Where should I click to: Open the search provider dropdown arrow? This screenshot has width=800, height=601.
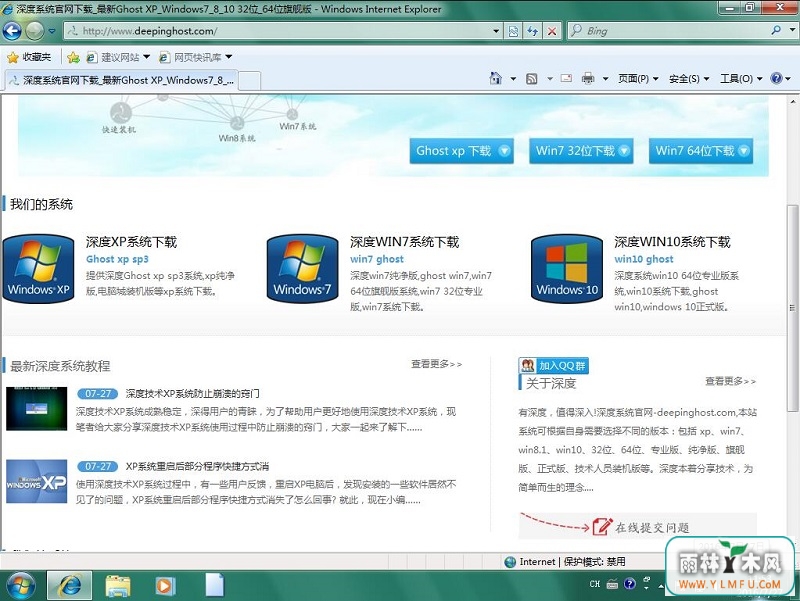pos(792,31)
